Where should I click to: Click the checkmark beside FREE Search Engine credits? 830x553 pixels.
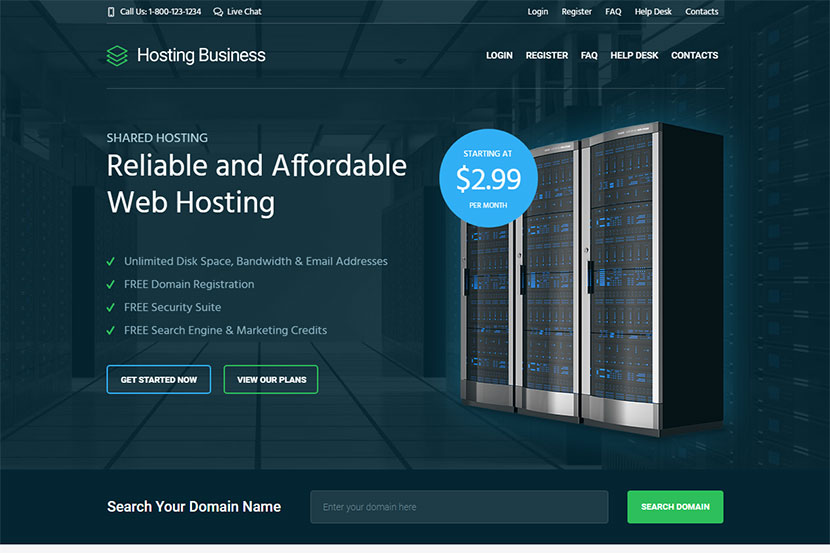click(111, 331)
